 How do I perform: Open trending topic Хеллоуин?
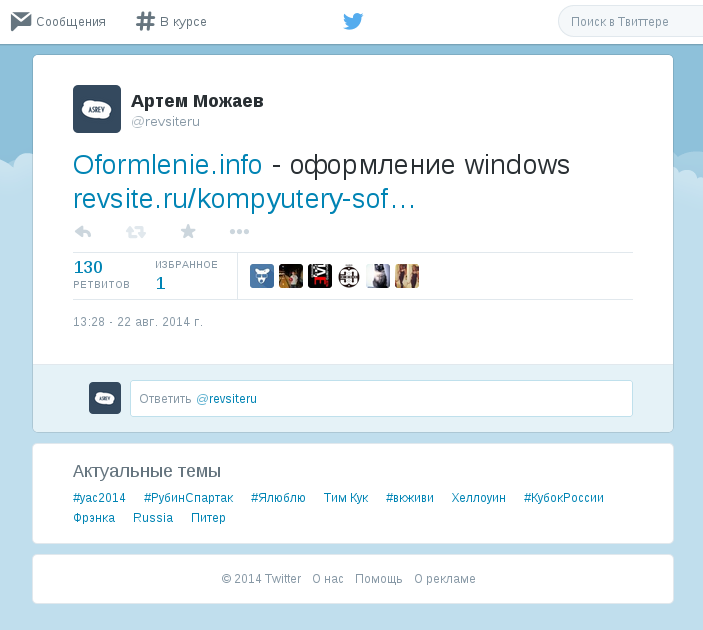click(478, 498)
